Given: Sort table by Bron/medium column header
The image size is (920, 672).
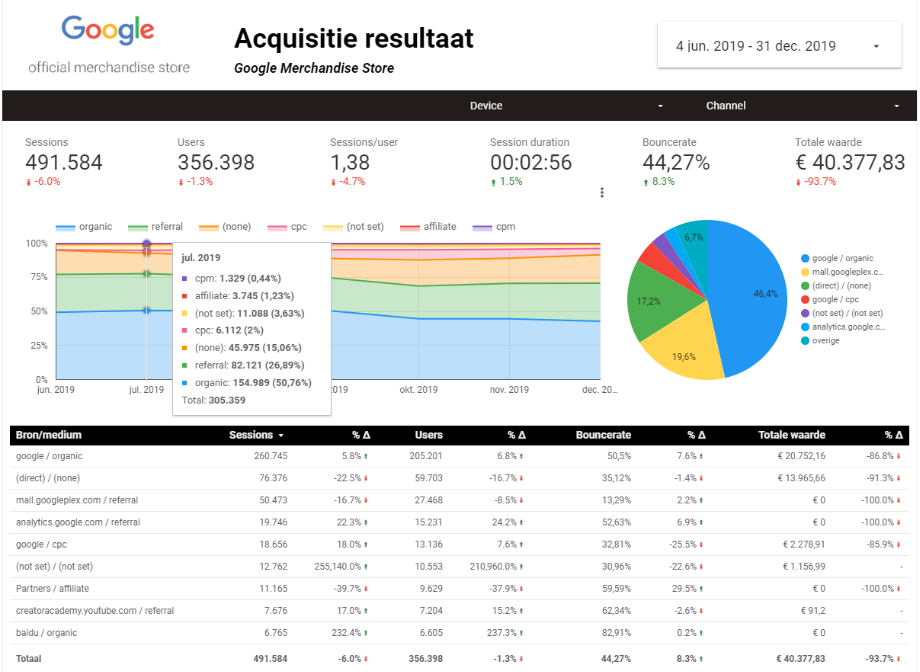Looking at the screenshot, I should (49, 435).
